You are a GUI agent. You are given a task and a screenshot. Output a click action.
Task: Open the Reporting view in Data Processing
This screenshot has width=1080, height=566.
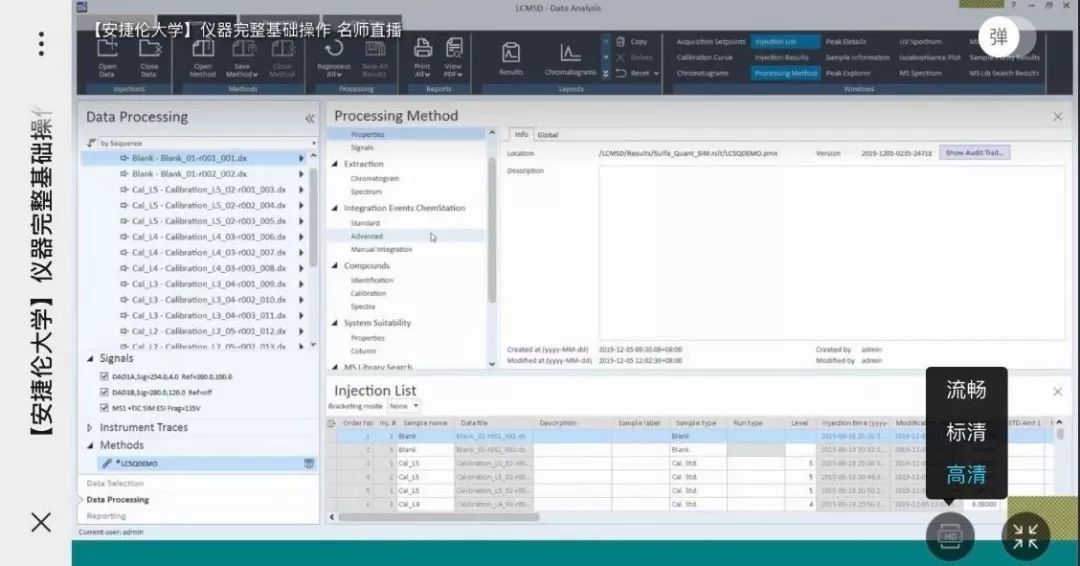(107, 516)
